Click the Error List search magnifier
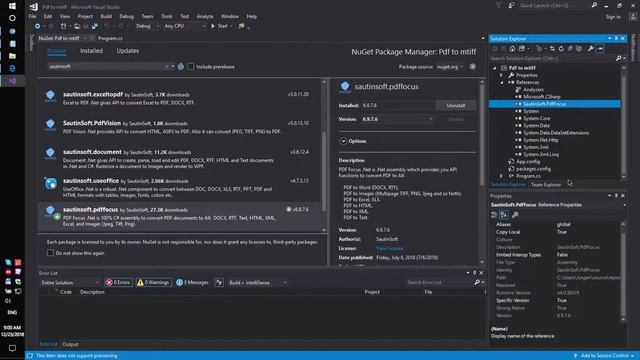Screen dimensions: 640x360 click(477, 282)
